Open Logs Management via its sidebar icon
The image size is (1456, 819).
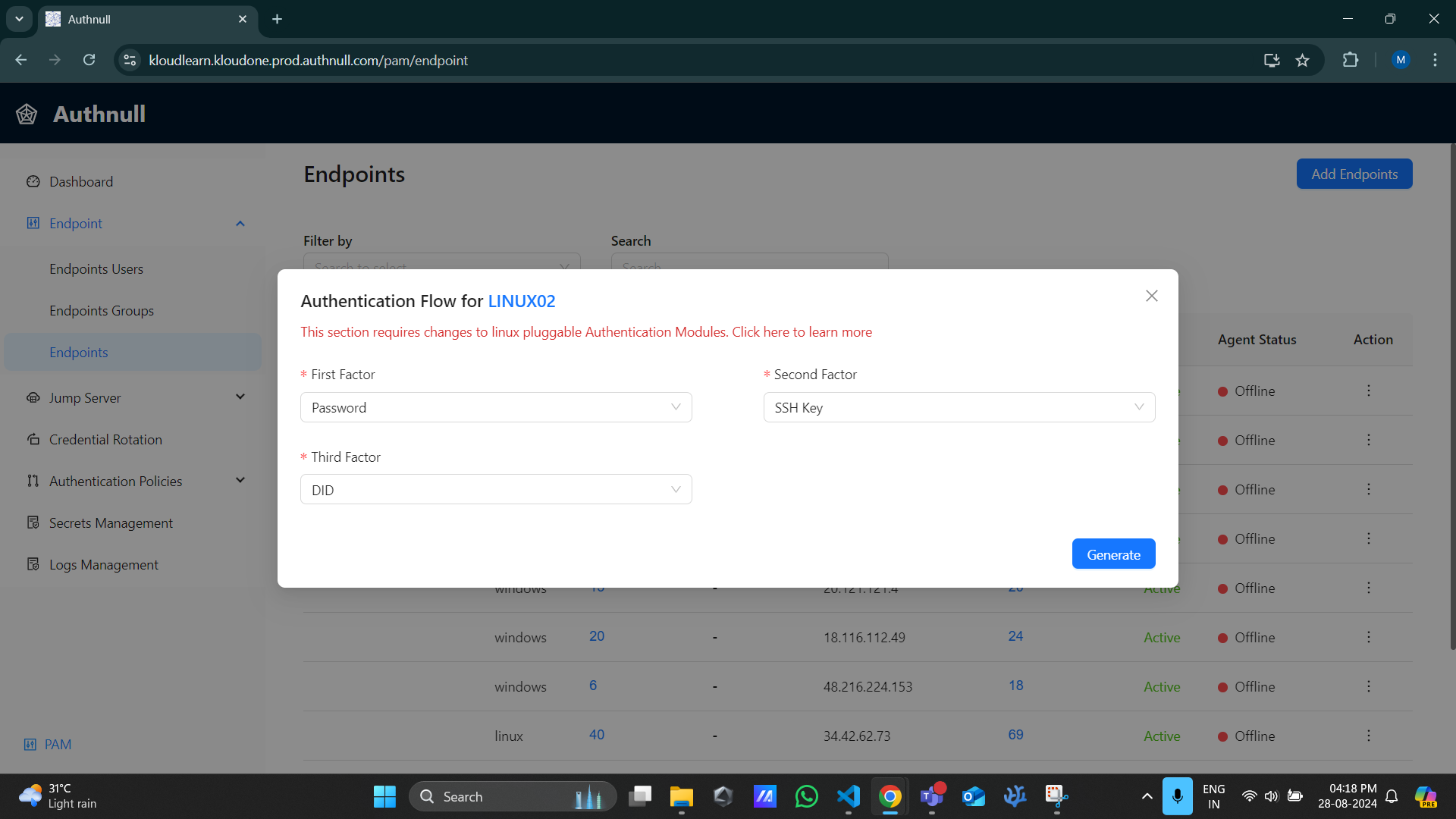pos(33,564)
